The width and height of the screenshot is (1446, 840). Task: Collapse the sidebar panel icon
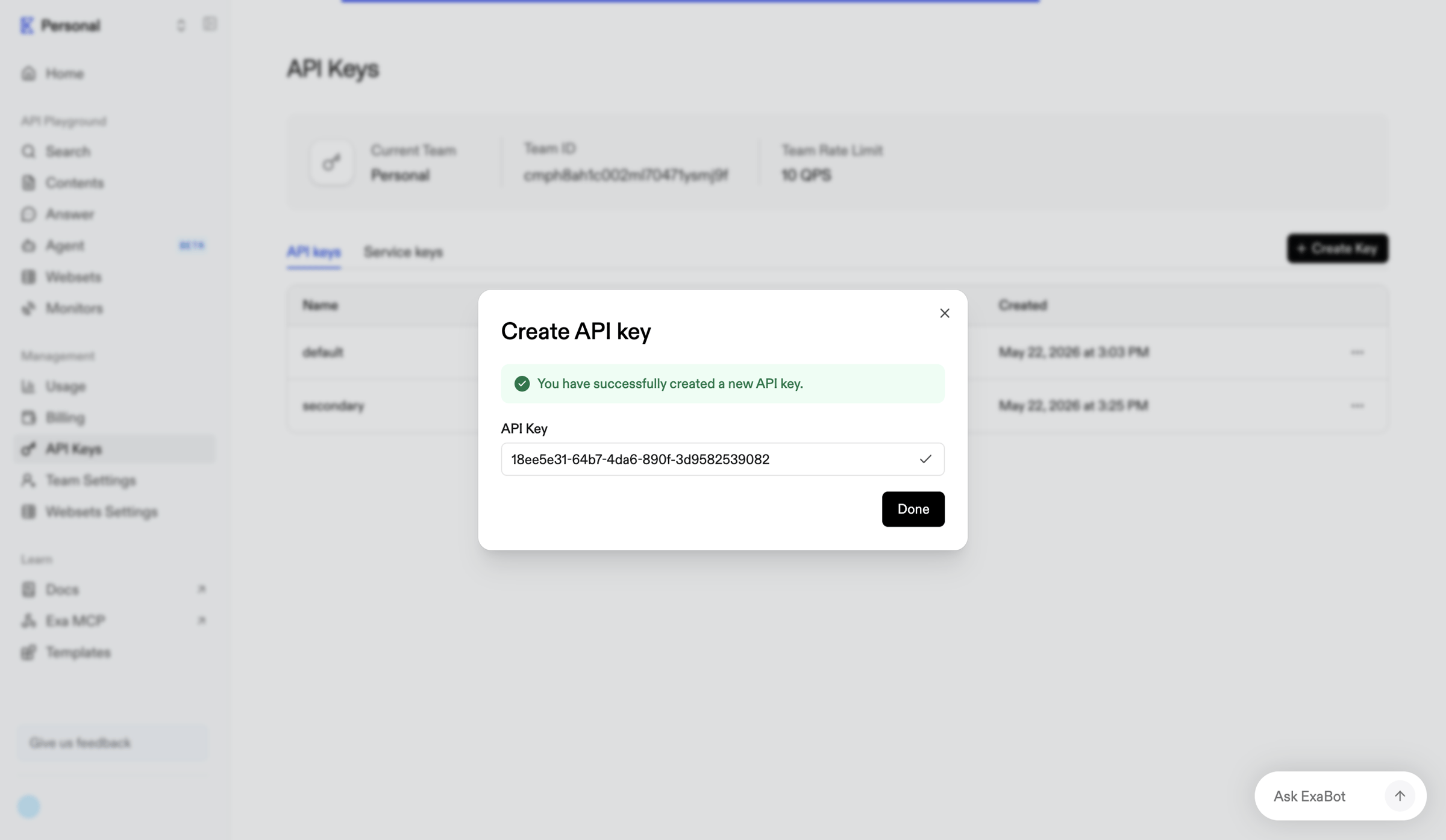point(210,24)
